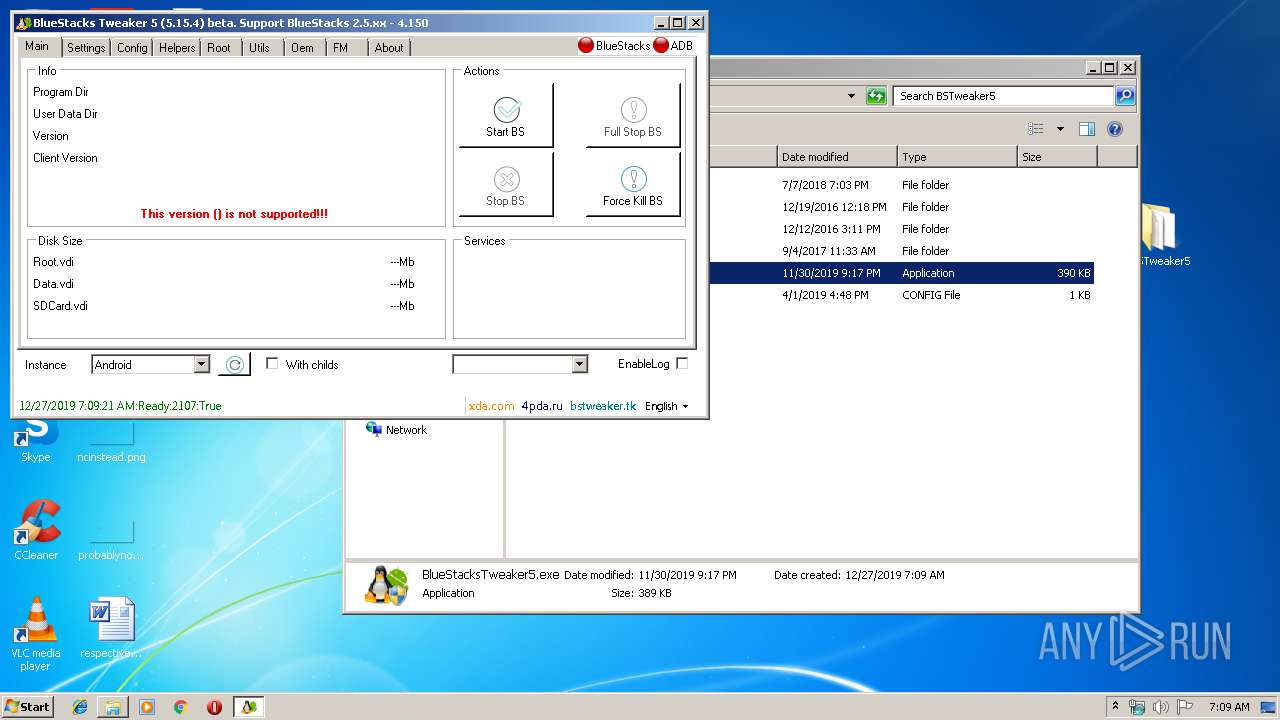Click the Start BS checkmark button
Image resolution: width=1280 pixels, height=720 pixels.
(x=506, y=115)
